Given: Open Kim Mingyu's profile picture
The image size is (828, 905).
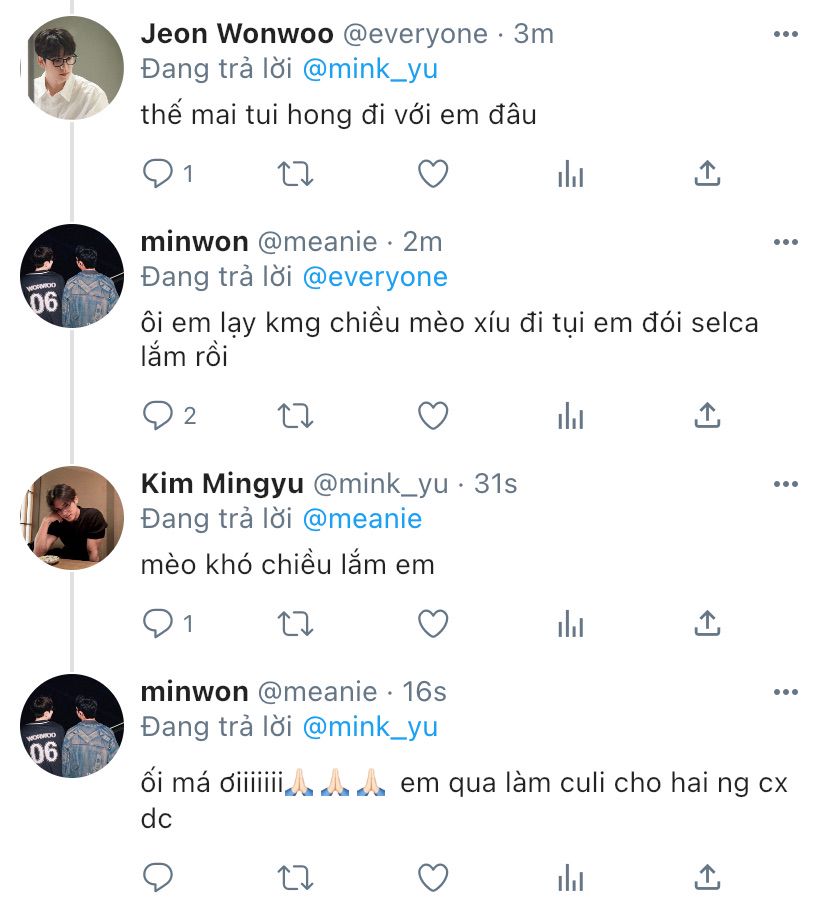Looking at the screenshot, I should click(72, 517).
